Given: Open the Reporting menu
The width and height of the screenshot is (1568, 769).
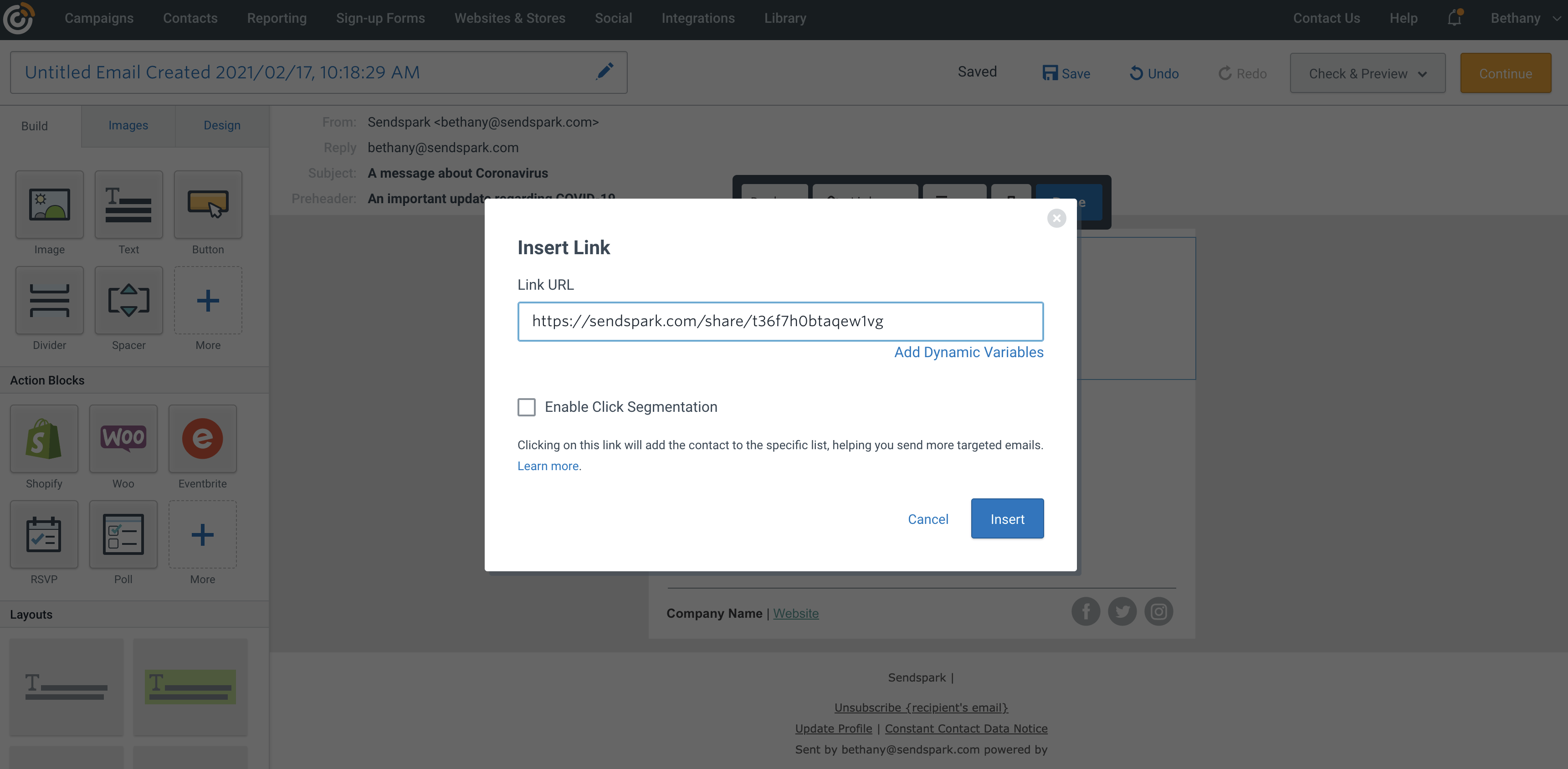Looking at the screenshot, I should (277, 18).
